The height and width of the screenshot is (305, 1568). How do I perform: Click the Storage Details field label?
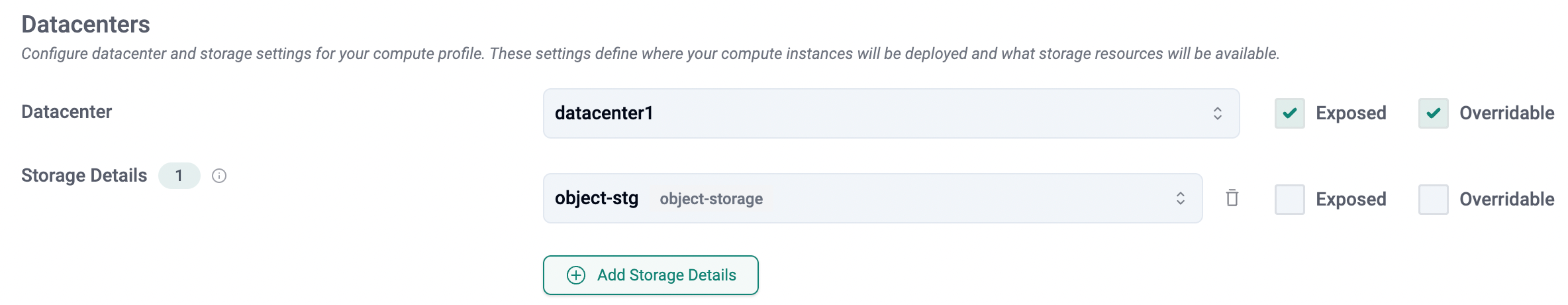click(84, 176)
